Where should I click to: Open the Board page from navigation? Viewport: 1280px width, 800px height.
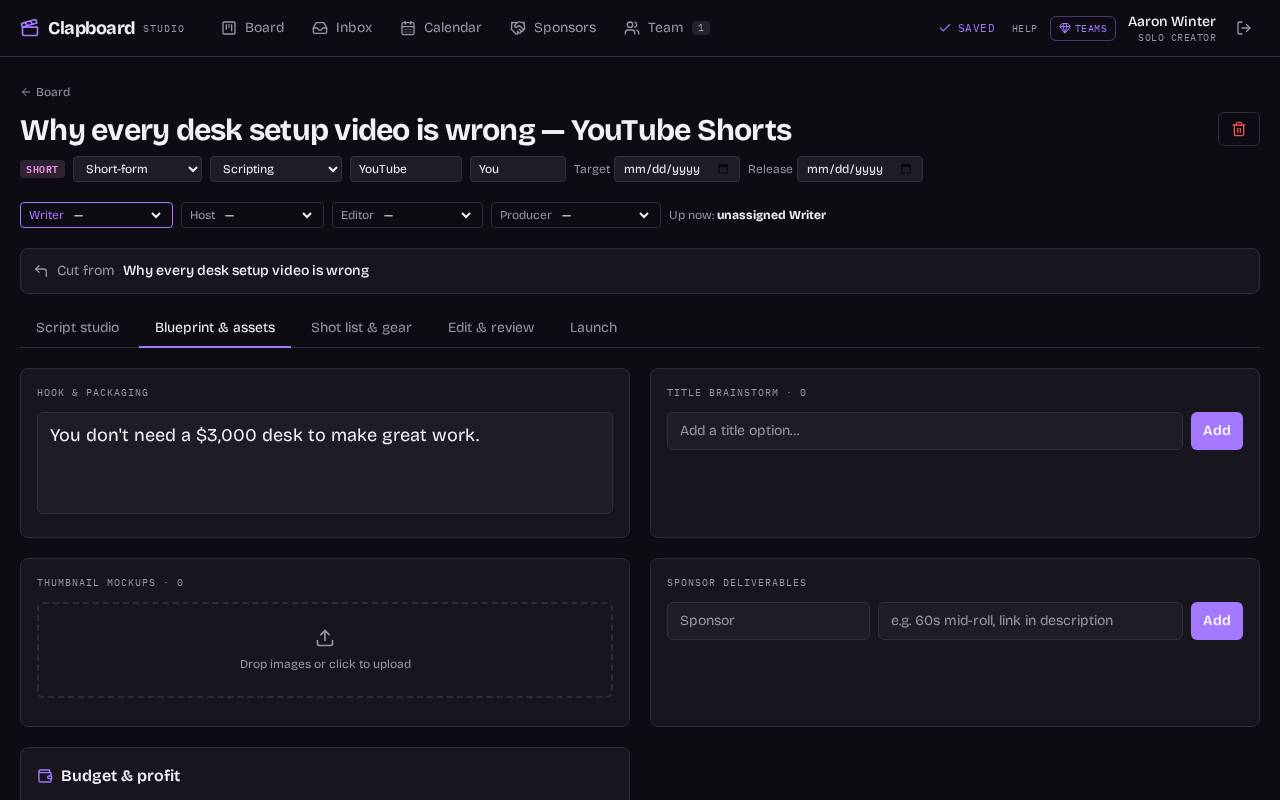click(253, 28)
